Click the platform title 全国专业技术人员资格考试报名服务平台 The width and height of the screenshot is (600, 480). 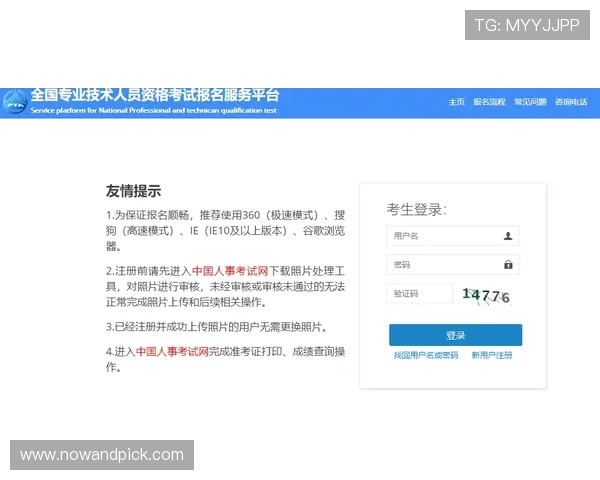[155, 95]
